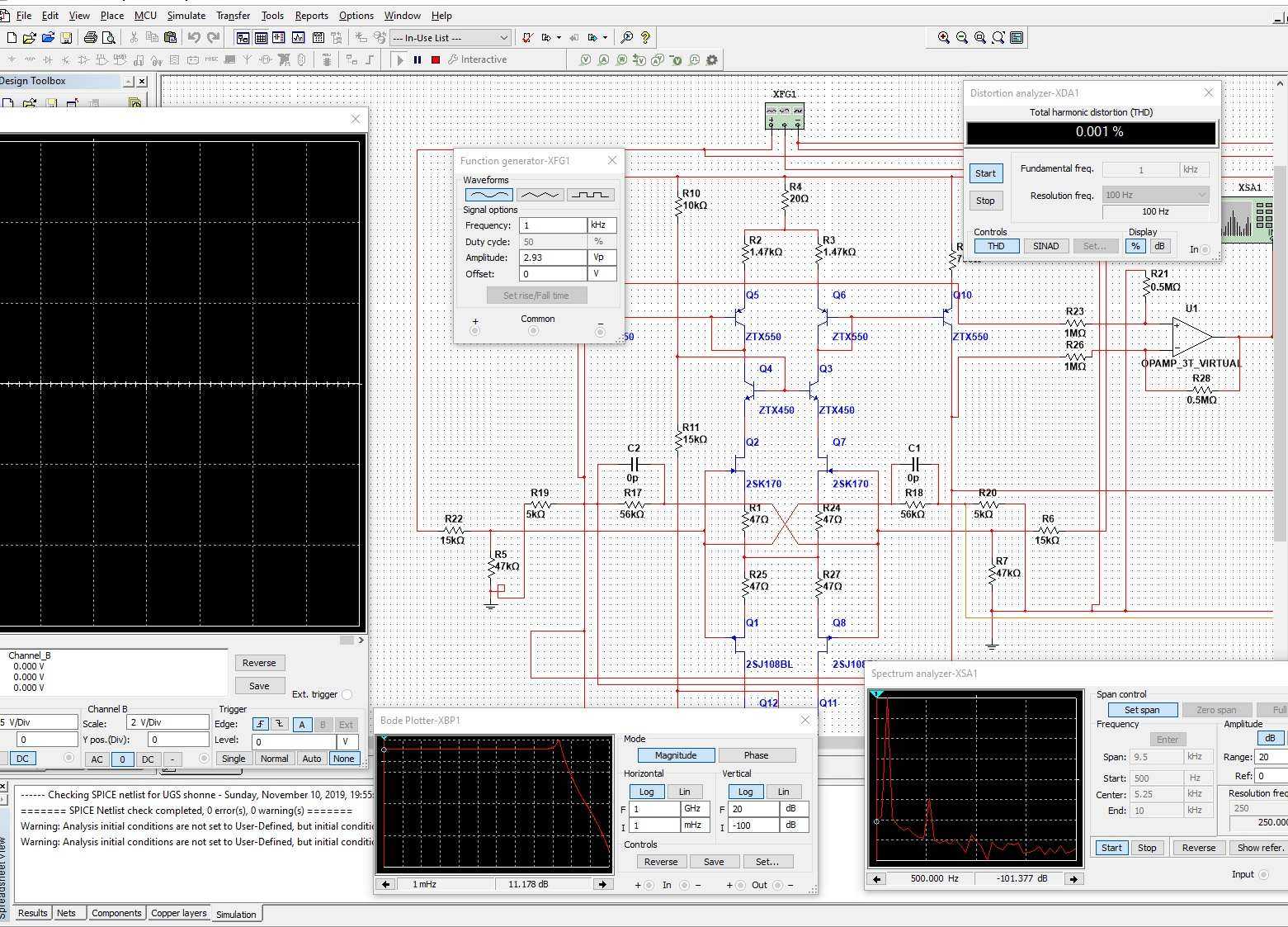
Task: Run the simulation with play icon
Action: click(x=400, y=59)
